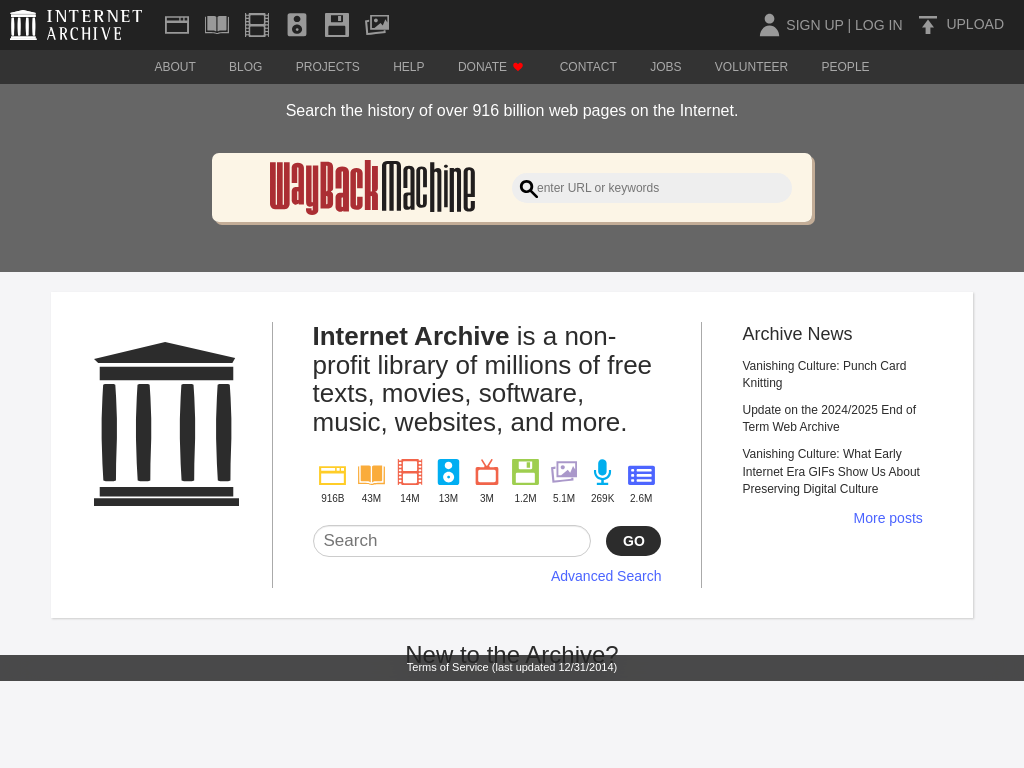Open the Web icon in top navigation
Screen dimensions: 1024x768
point(177,25)
